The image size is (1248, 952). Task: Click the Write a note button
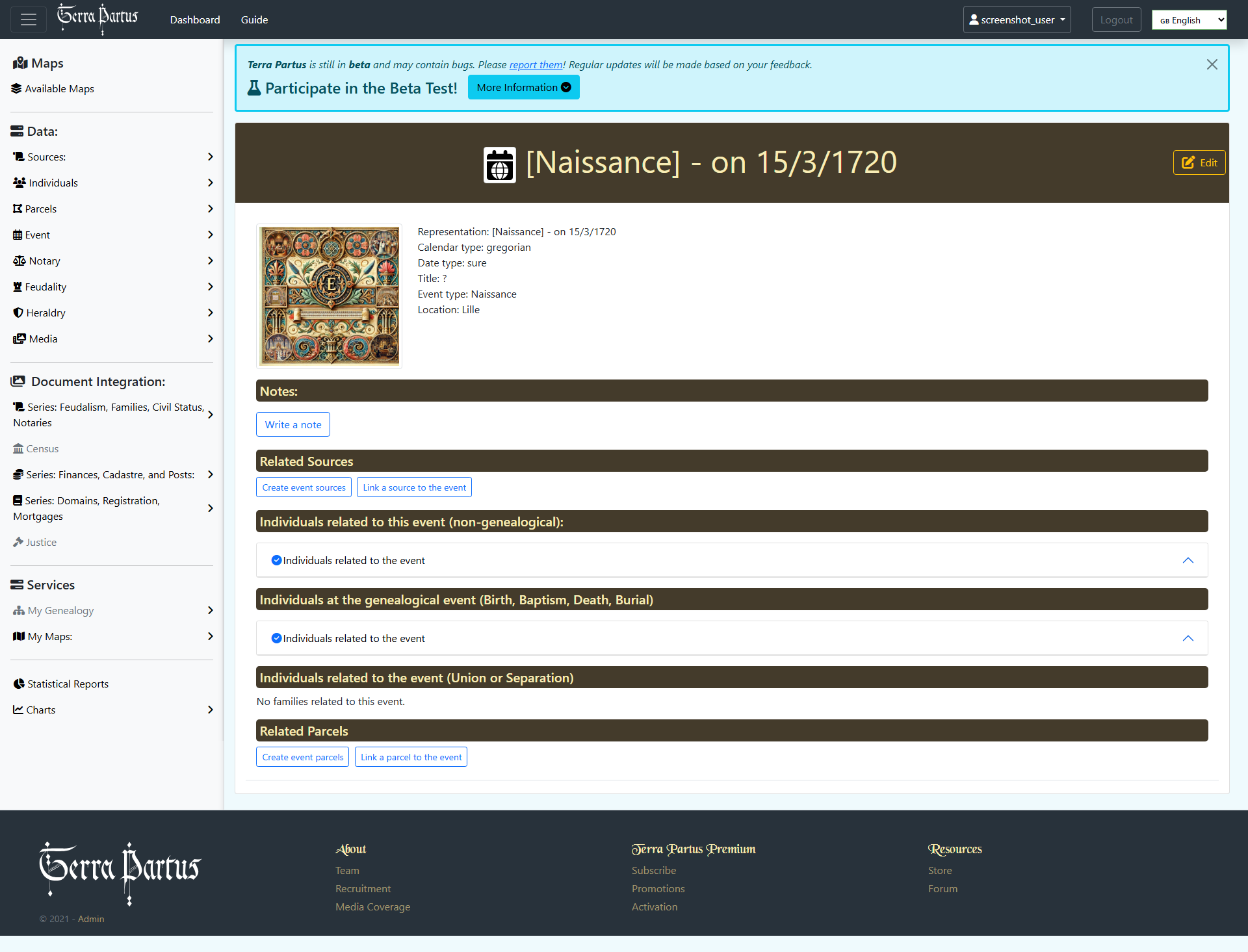pos(293,424)
